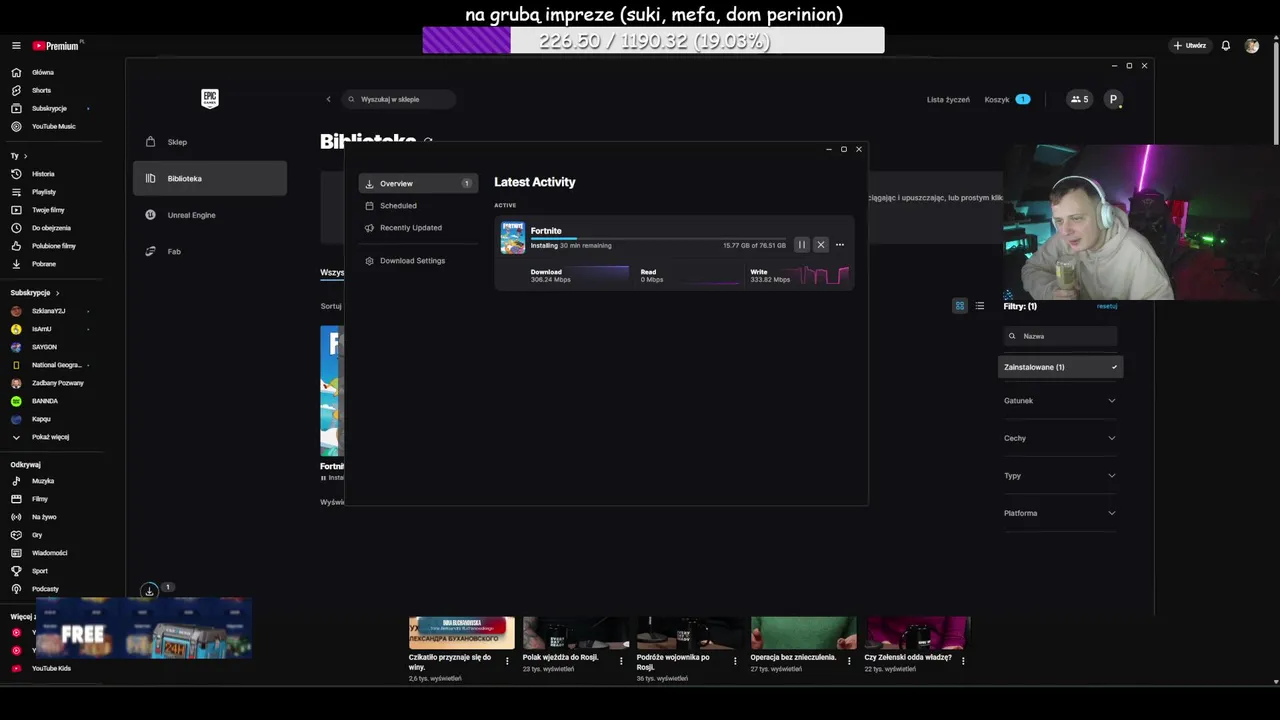The height and width of the screenshot is (720, 1280).
Task: Open the Epic launcher downloads icon at bottom
Action: point(149,591)
